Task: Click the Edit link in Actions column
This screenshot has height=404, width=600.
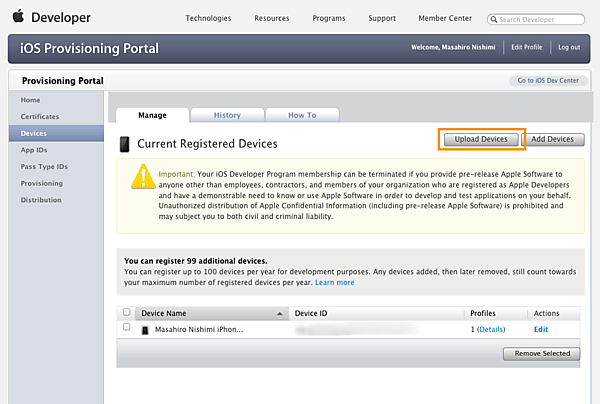Action: tap(541, 328)
